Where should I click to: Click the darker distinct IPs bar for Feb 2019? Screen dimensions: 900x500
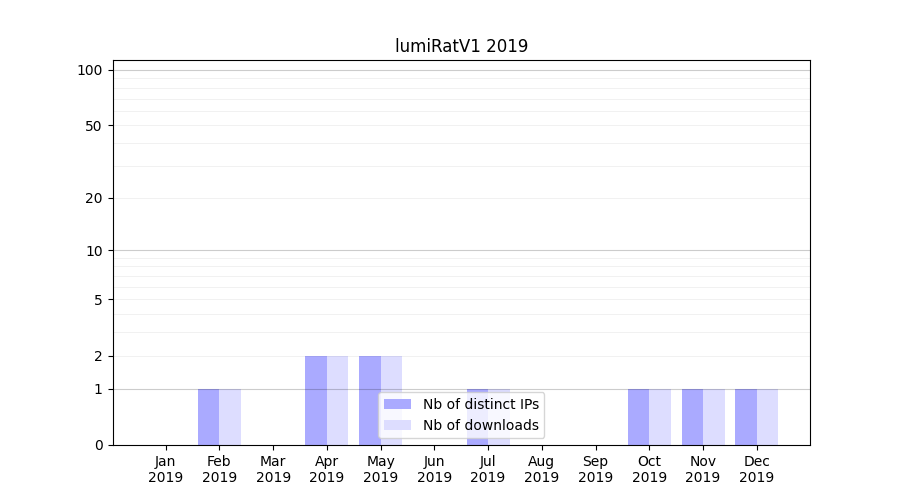(208, 417)
